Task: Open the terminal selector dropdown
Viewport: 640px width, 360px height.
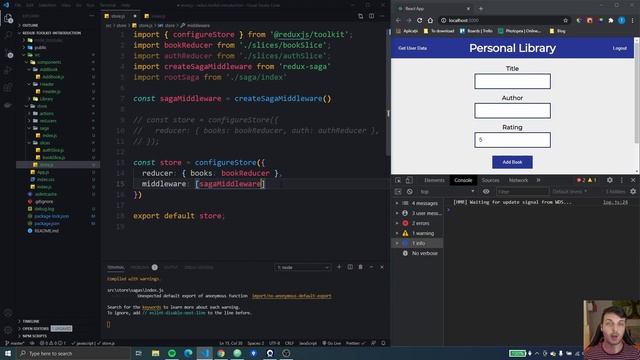Action: 303,267
